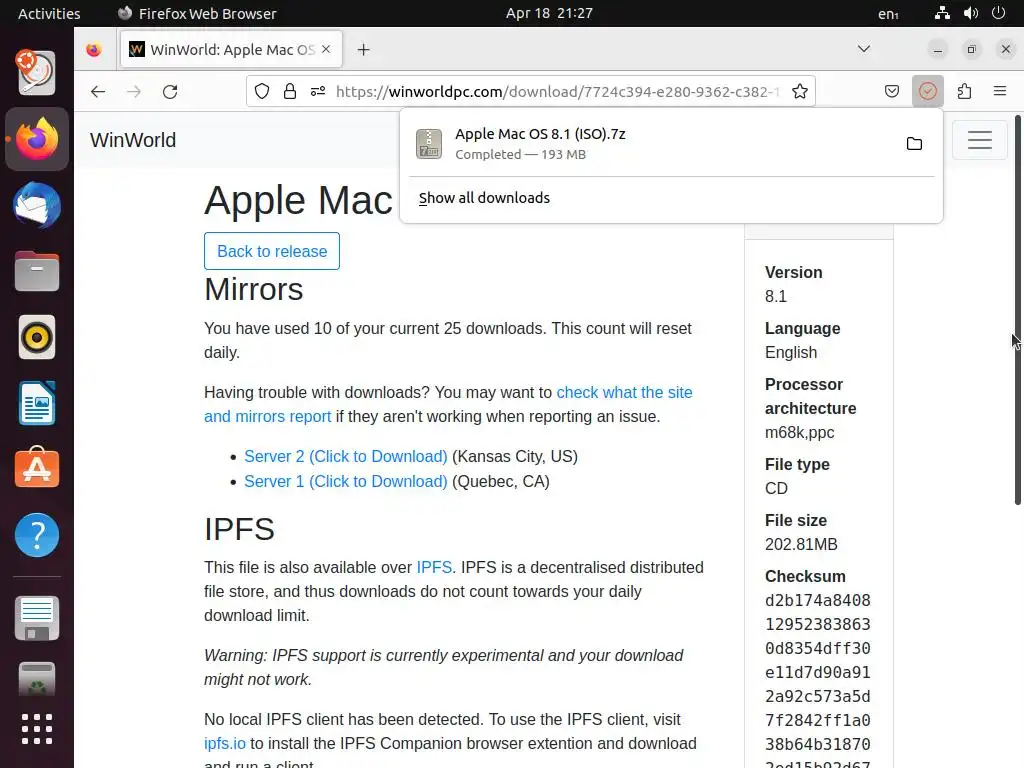Open Firefox View pinned icon
Image resolution: width=1024 pixels, height=768 pixels.
tap(94, 50)
